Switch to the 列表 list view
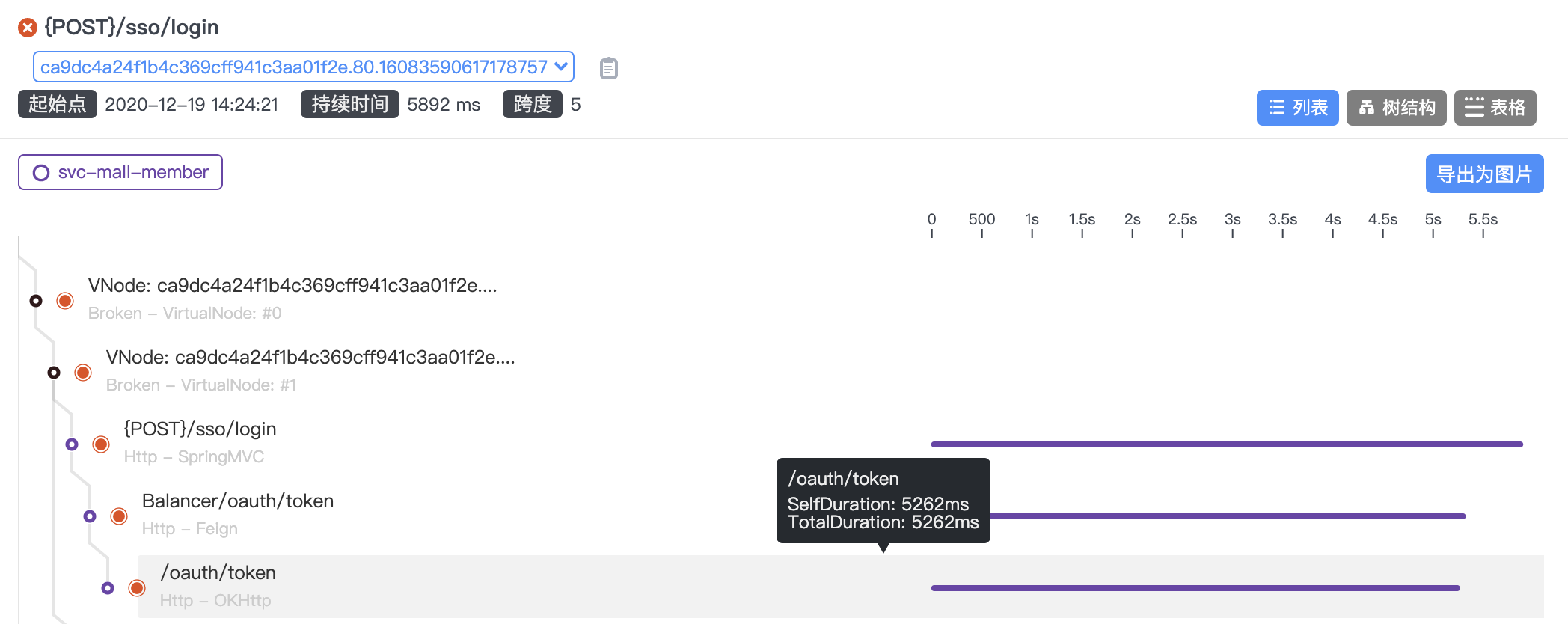The image size is (1568, 633). point(1297,108)
